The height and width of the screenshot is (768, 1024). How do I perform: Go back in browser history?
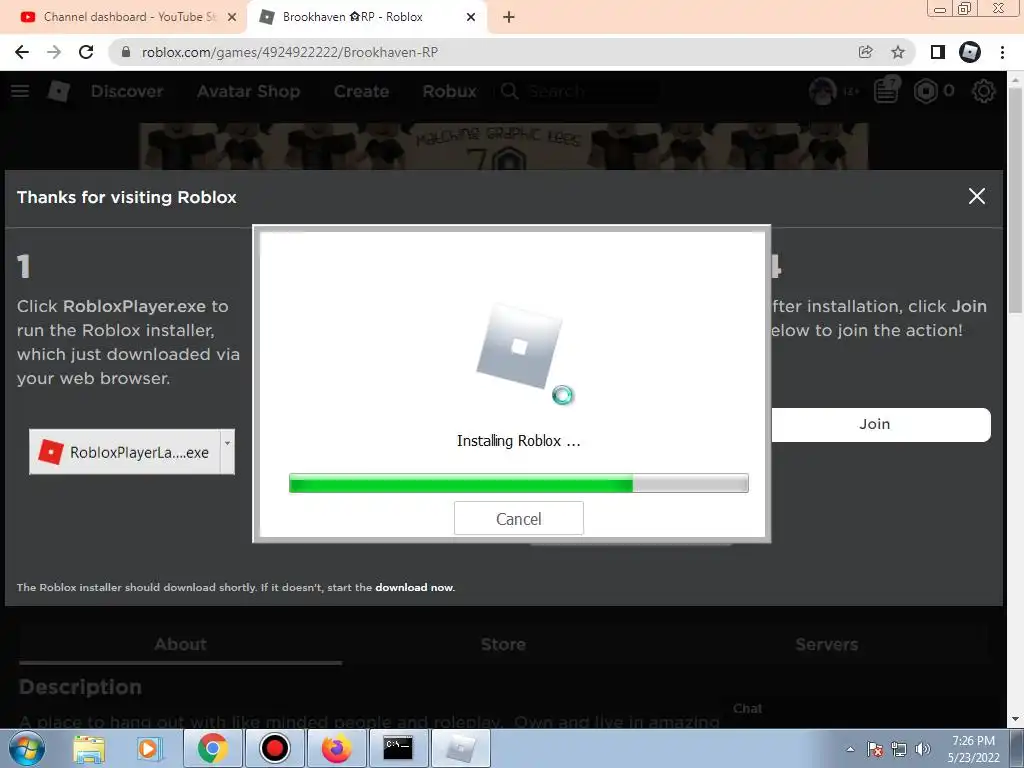[x=22, y=52]
